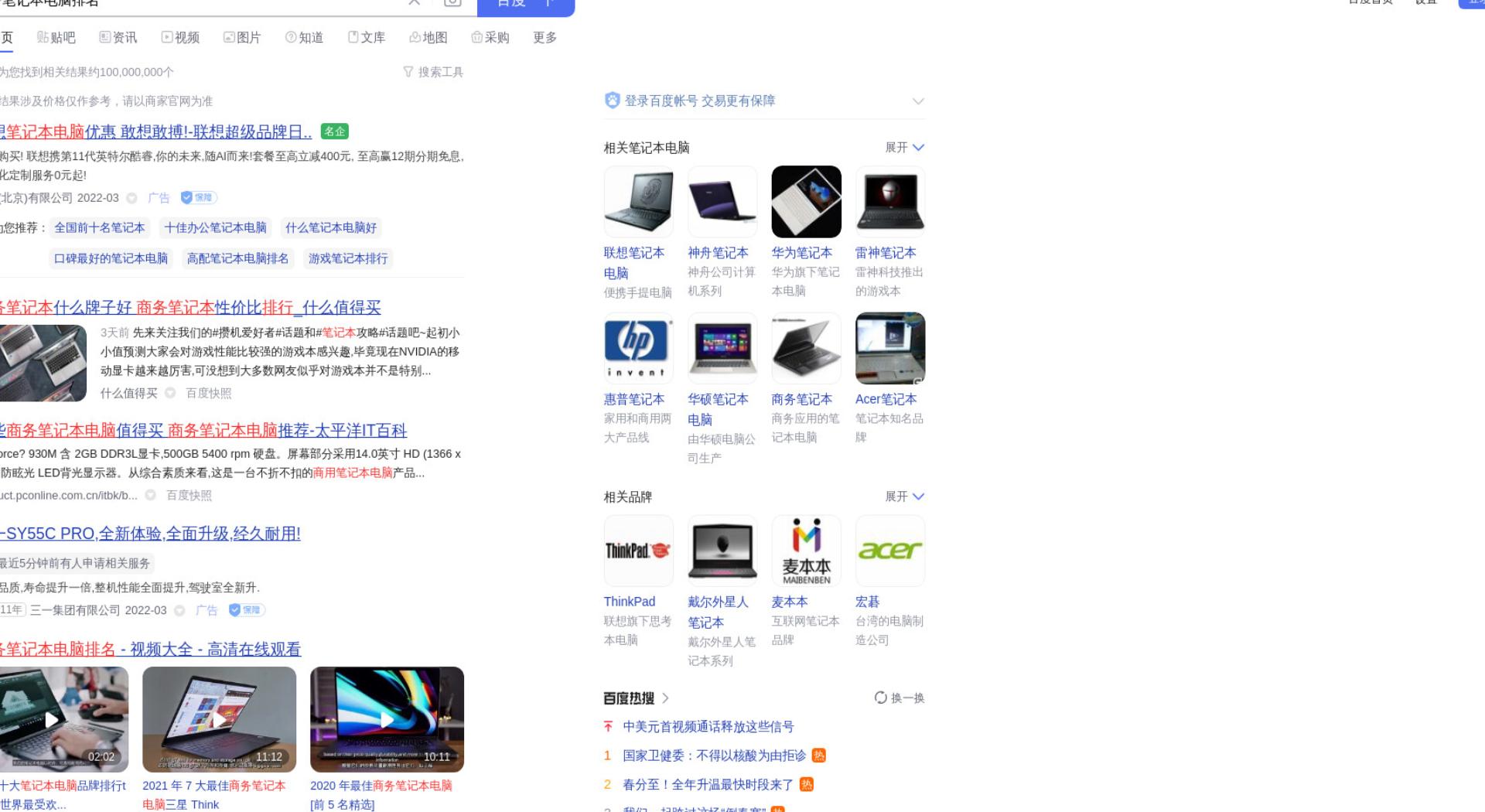Open the 太平洋IT百科 result title
This screenshot has width=1485, height=812.
[203, 430]
